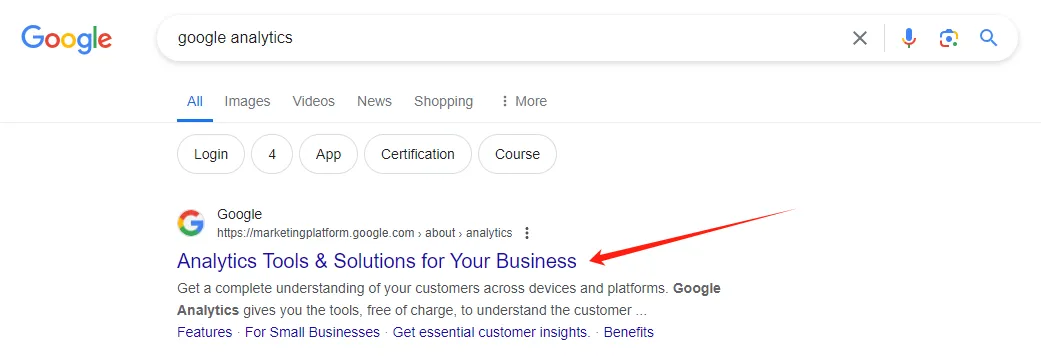Select the Login suggestion chip
The width and height of the screenshot is (1041, 362).
pyautogui.click(x=211, y=154)
